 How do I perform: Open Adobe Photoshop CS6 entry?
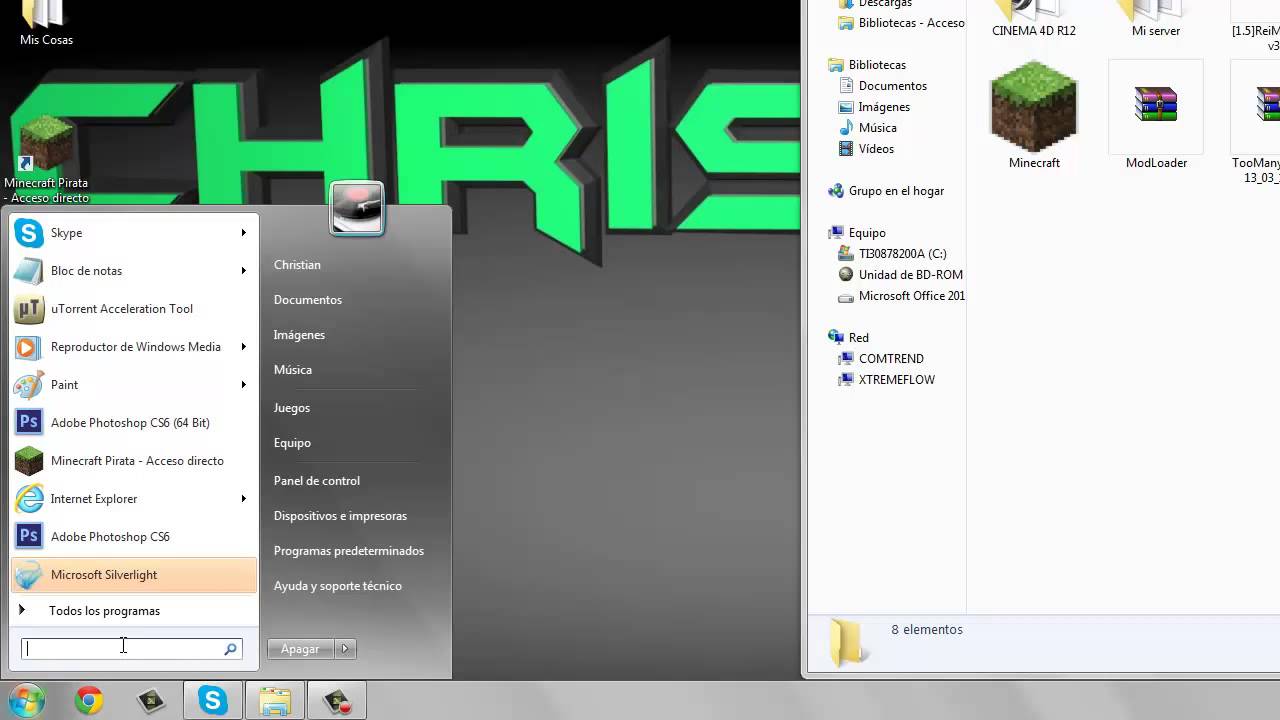134,537
